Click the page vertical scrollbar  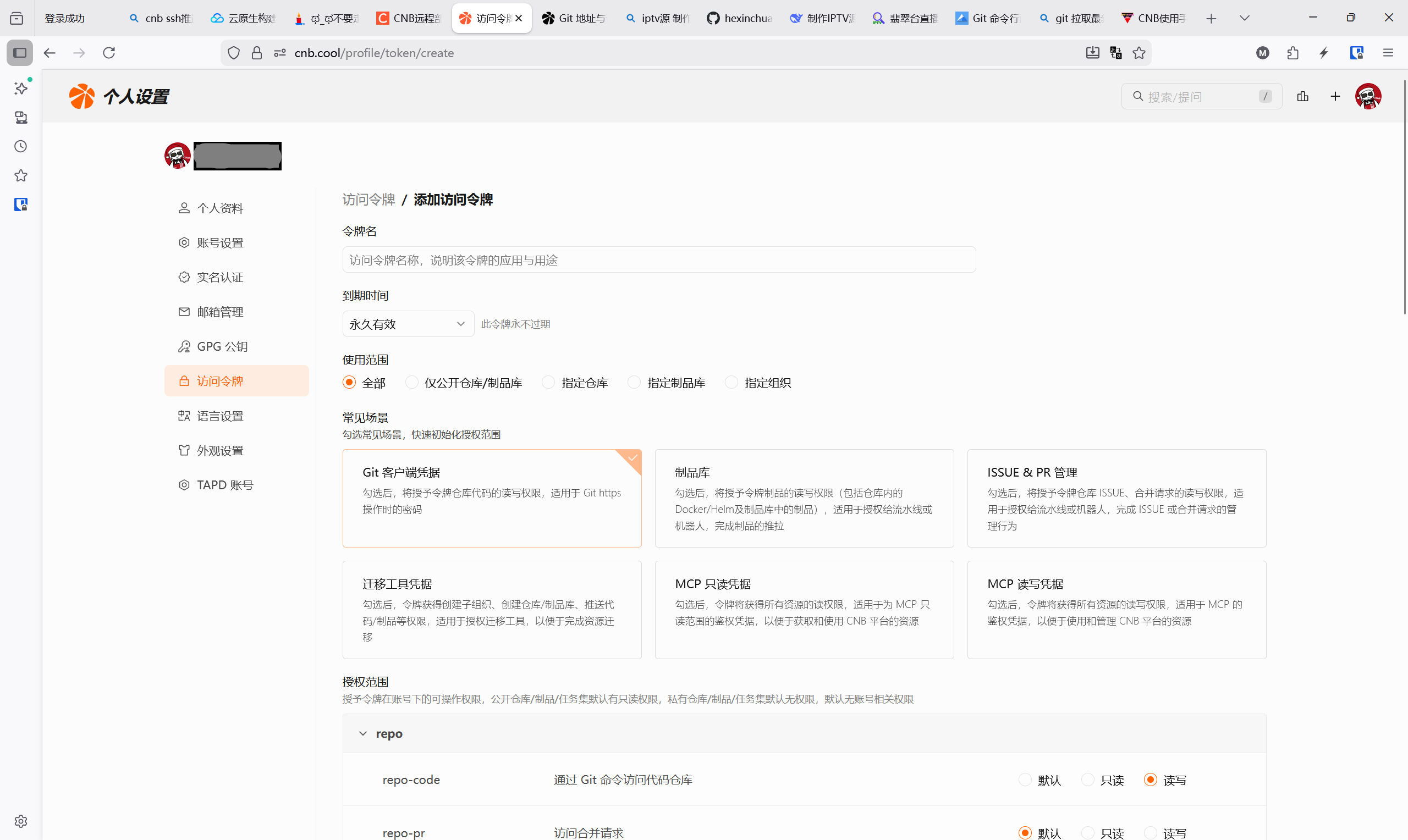(x=1404, y=198)
